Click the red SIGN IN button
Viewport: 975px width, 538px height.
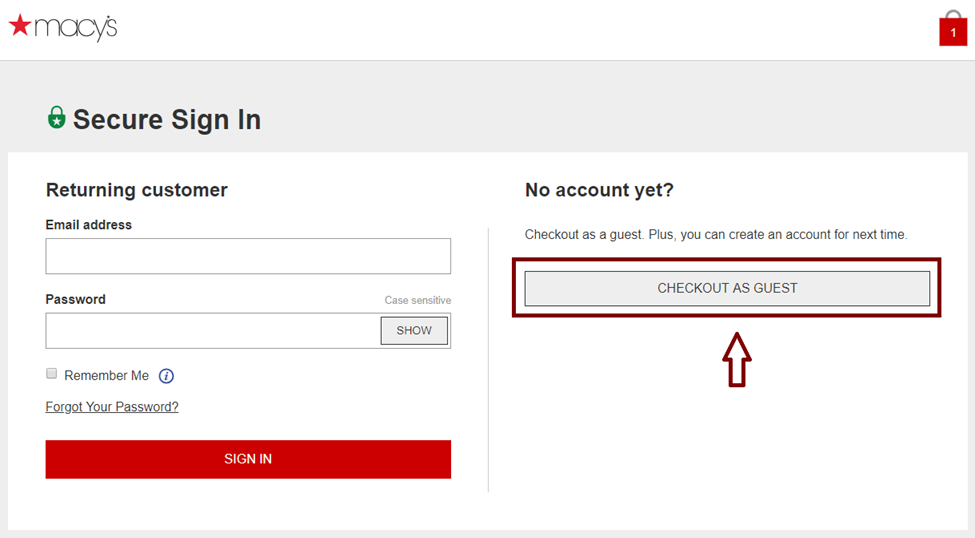tap(248, 459)
